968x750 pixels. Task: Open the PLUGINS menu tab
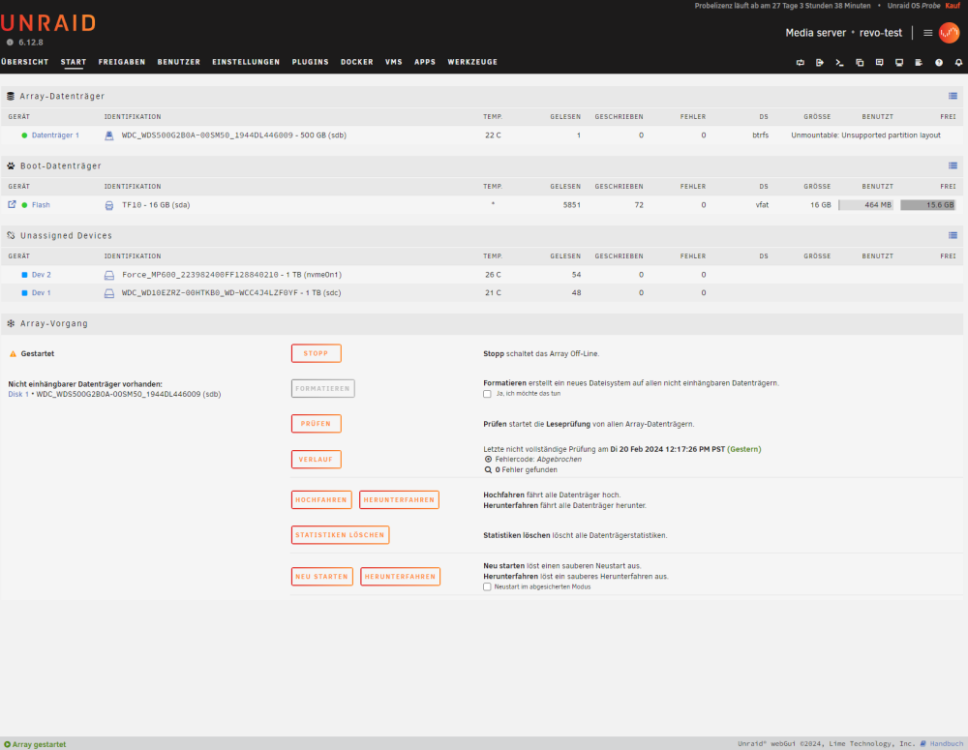(x=310, y=62)
